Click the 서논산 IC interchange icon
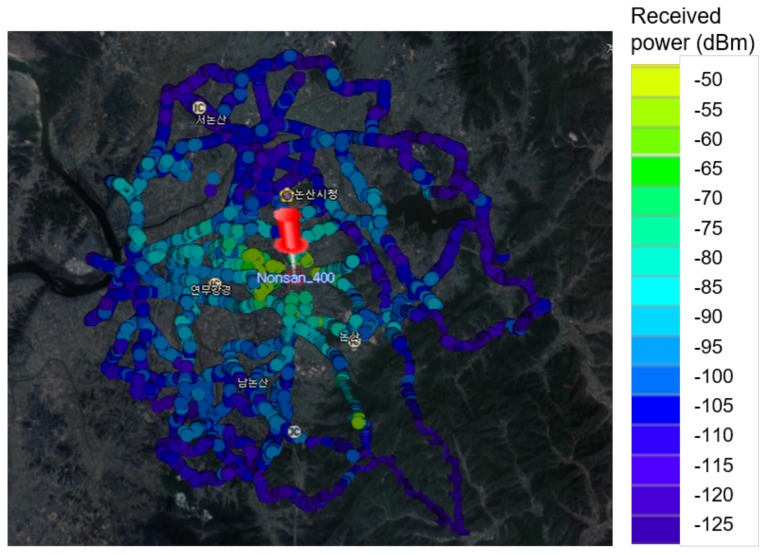The height and width of the screenshot is (555, 767). (x=199, y=106)
